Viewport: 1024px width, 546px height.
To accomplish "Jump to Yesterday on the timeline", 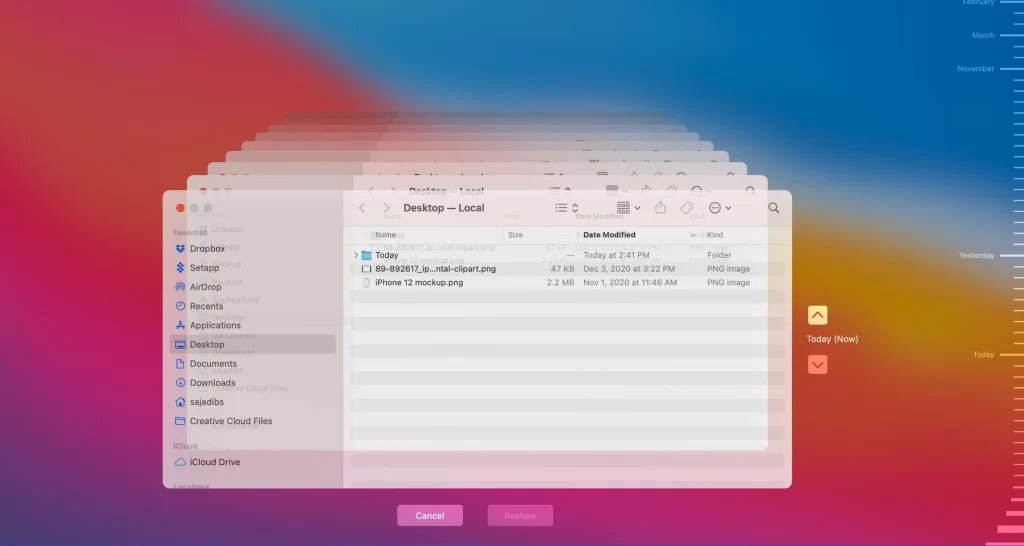I will (x=976, y=255).
